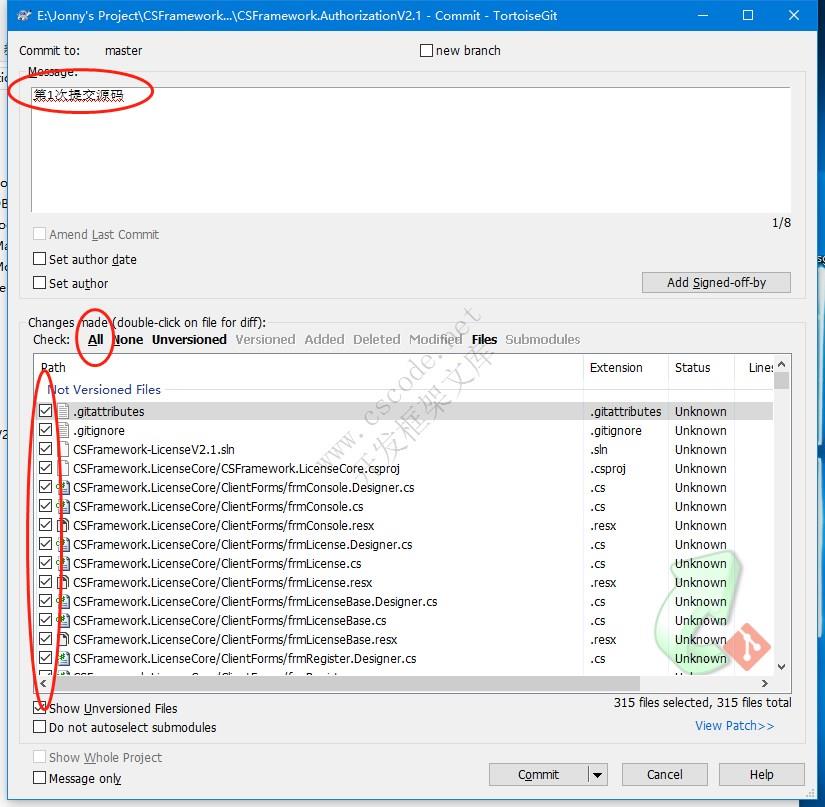Viewport: 825px width, 807px height.
Task: Uncheck the .gitignore file checkbox
Action: click(46, 430)
